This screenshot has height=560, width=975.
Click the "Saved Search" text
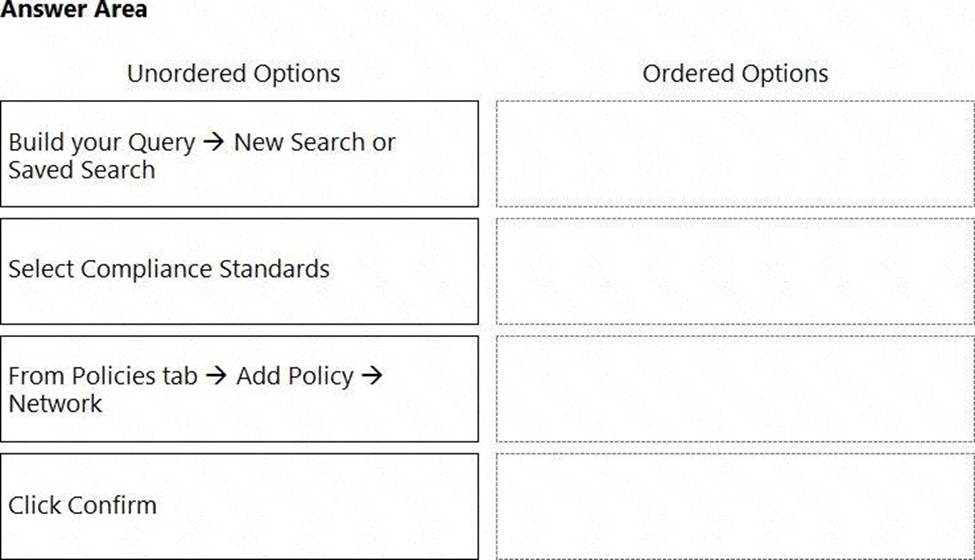coord(82,170)
